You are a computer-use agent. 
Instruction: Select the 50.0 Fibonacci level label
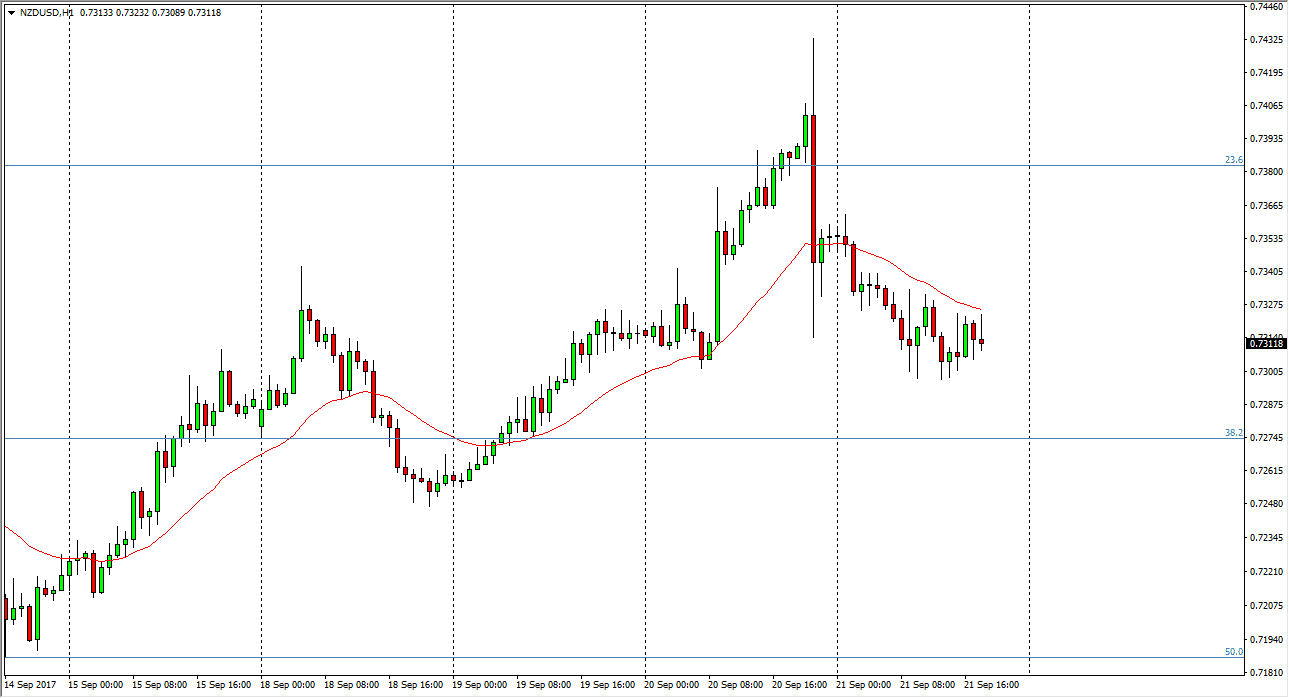(x=1233, y=652)
